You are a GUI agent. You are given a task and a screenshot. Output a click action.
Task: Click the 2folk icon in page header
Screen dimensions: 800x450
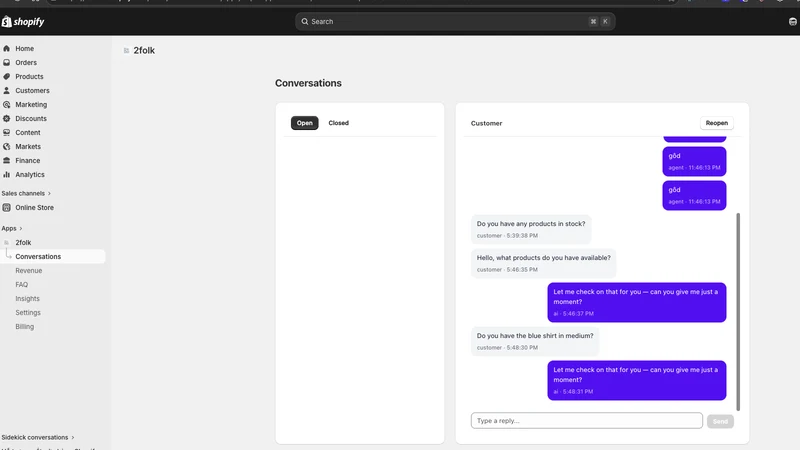coord(126,51)
